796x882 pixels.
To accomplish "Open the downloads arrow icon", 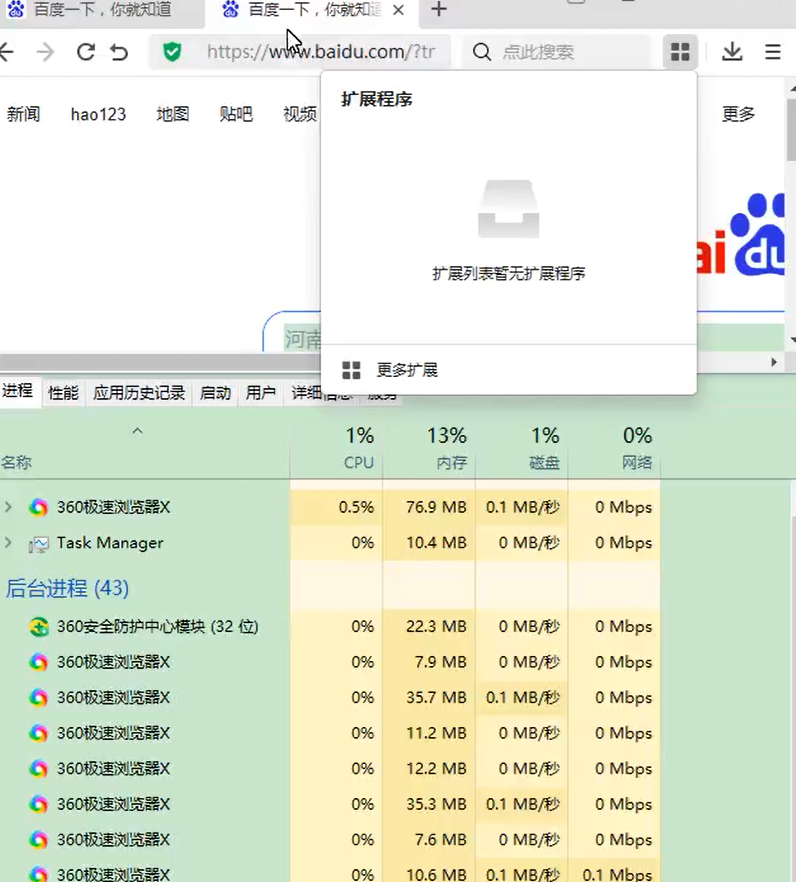I will pyautogui.click(x=732, y=52).
